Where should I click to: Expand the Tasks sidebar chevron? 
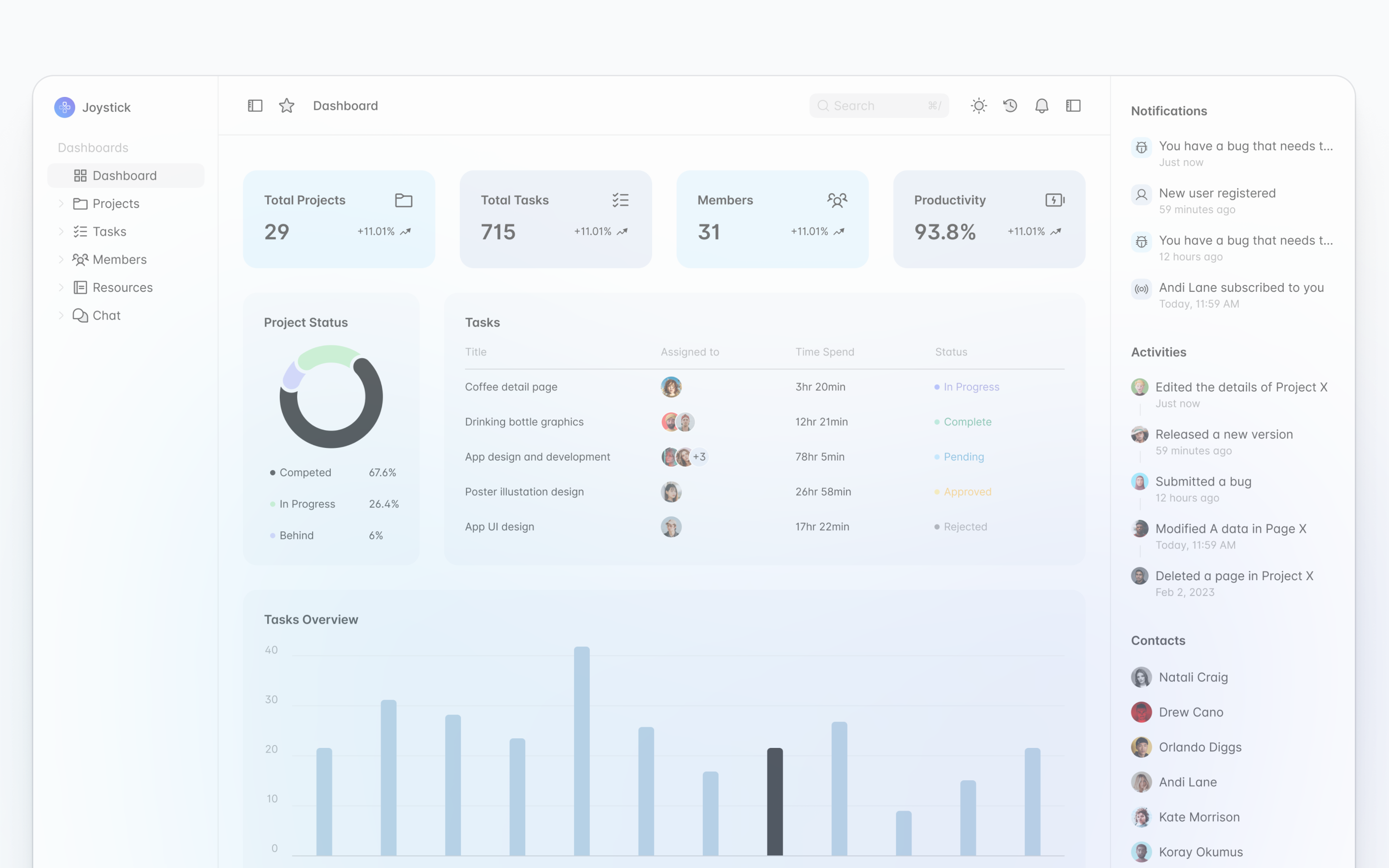61,231
